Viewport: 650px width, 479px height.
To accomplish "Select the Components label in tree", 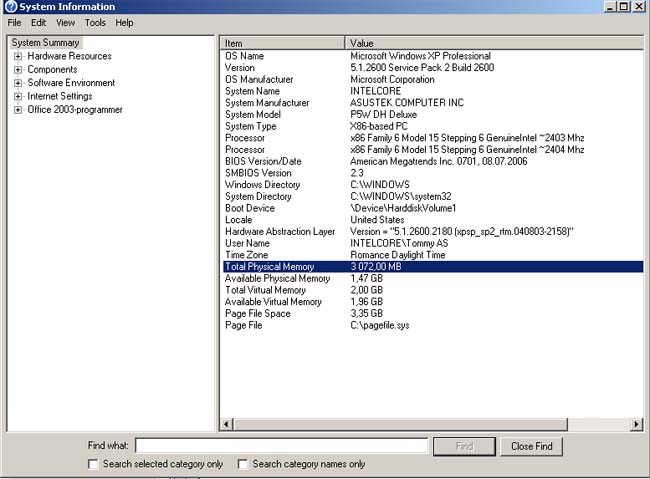I will tap(52, 69).
